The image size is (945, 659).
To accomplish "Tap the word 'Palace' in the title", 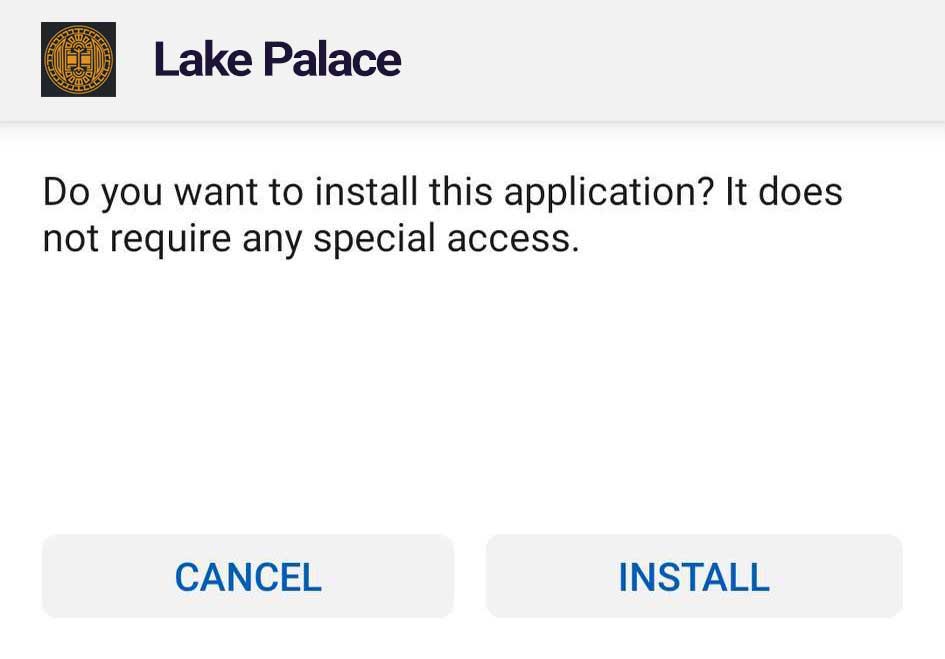I will (332, 60).
